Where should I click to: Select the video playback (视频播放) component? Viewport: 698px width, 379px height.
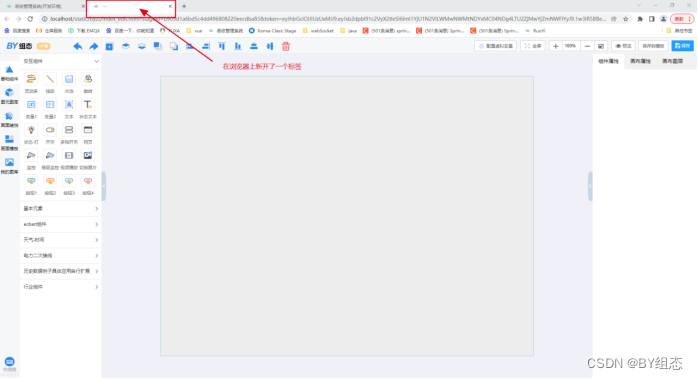coord(69,155)
